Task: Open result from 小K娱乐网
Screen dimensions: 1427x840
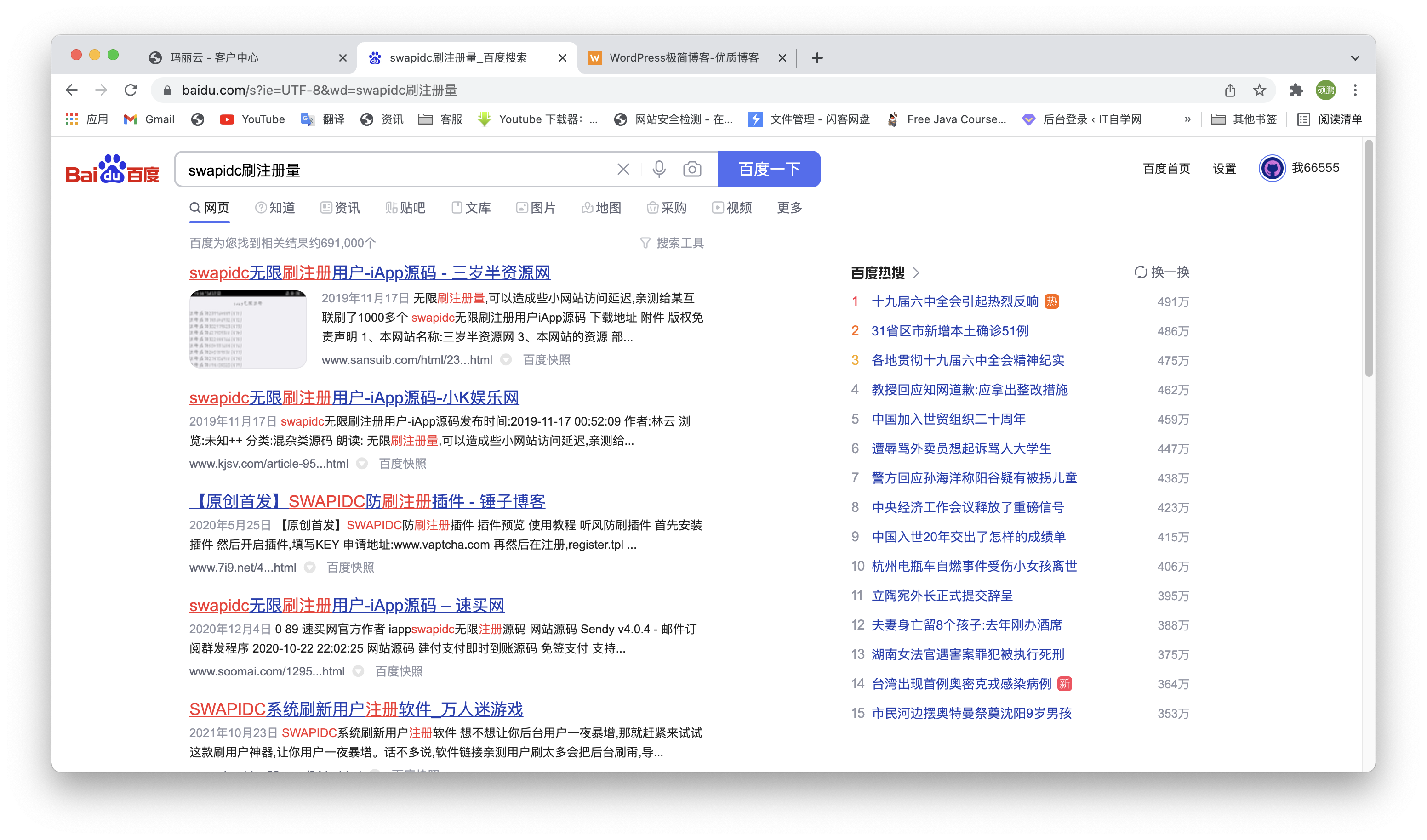Action: tap(354, 397)
